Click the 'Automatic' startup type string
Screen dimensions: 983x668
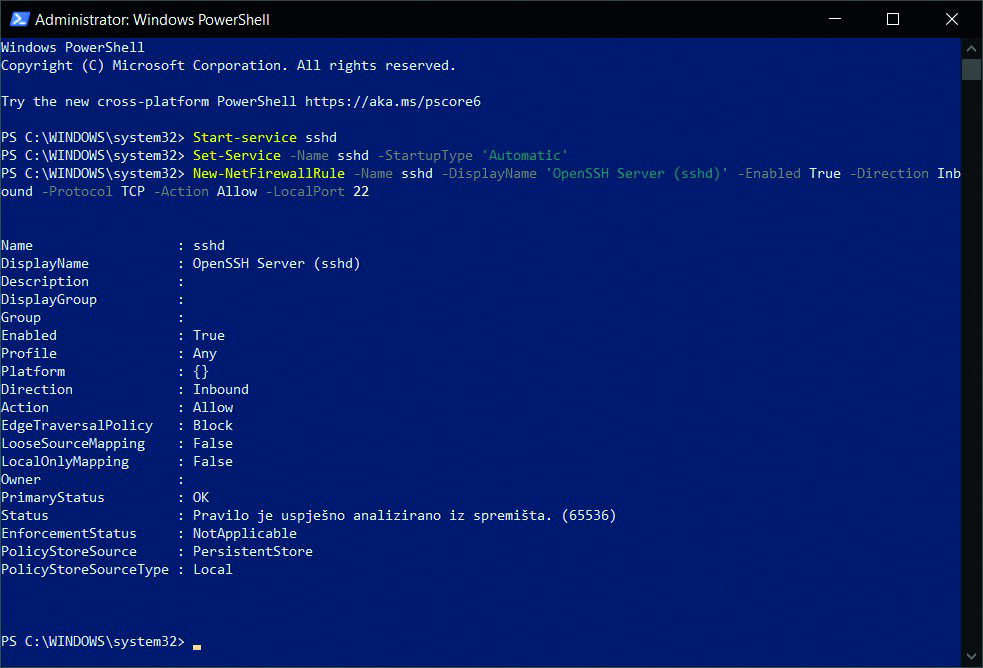pos(528,155)
